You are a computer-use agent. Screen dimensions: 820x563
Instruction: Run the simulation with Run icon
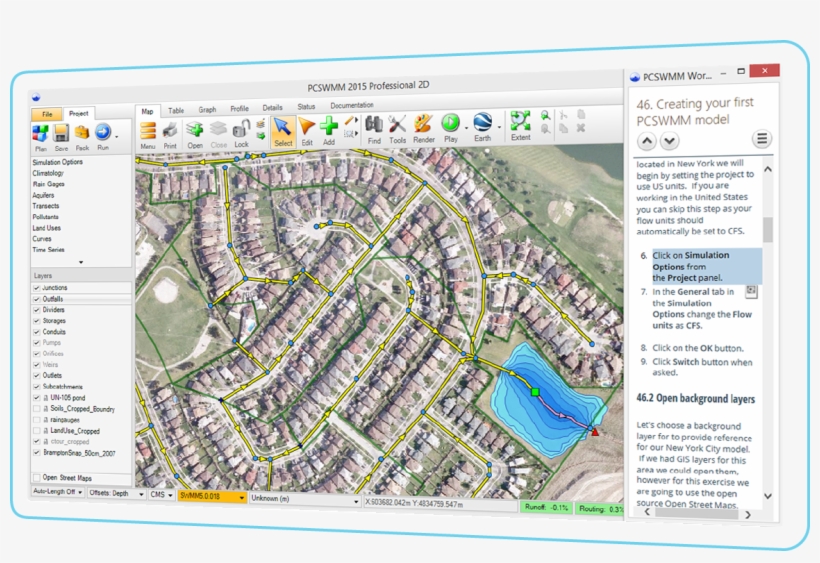click(103, 132)
